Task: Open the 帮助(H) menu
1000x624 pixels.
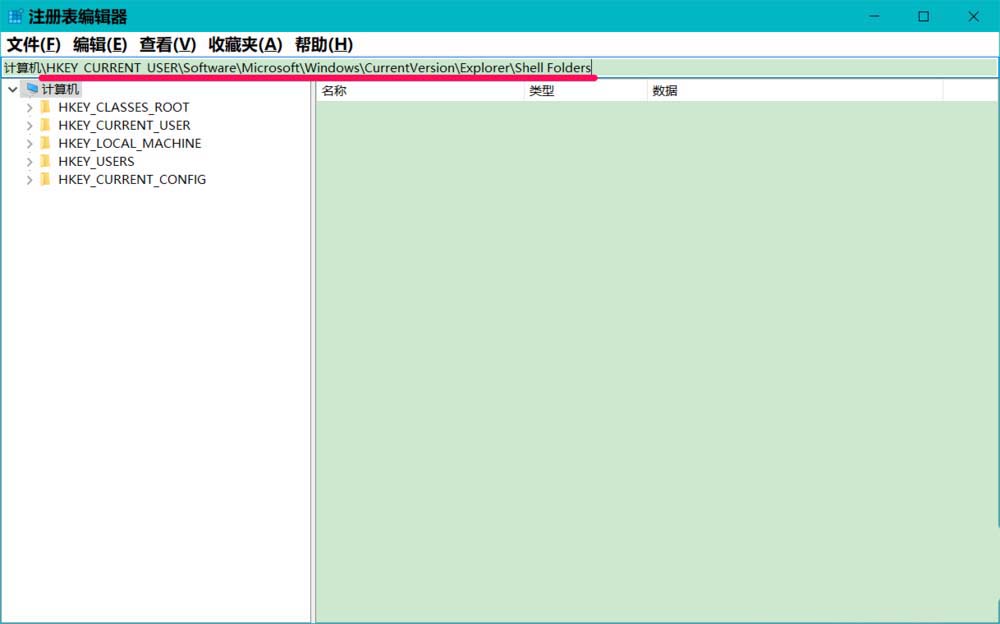Action: tap(323, 45)
